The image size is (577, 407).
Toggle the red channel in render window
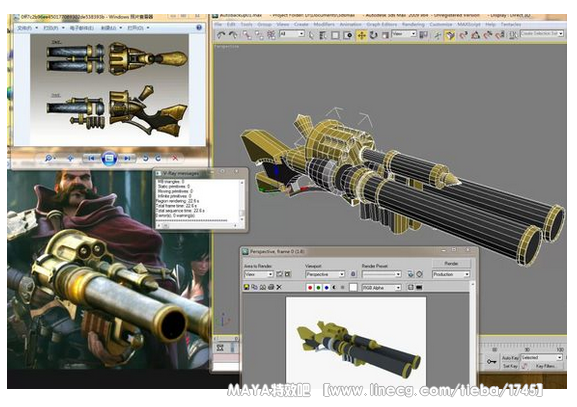point(310,287)
